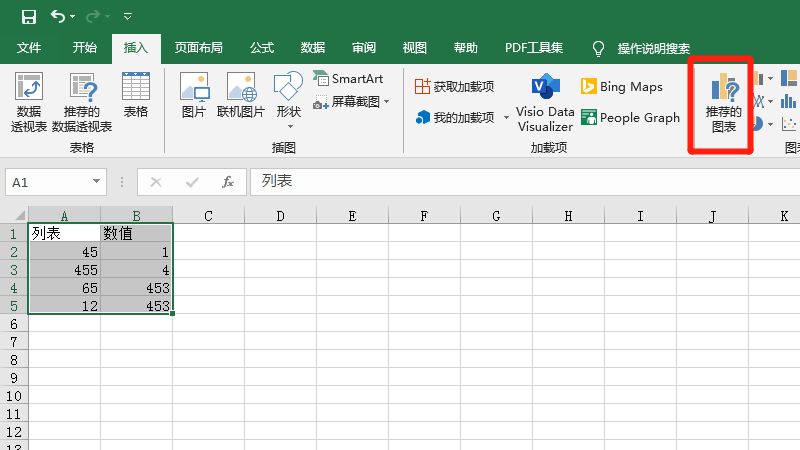800x450 pixels.
Task: Click the formula bar enter checkmark
Action: [x=192, y=182]
